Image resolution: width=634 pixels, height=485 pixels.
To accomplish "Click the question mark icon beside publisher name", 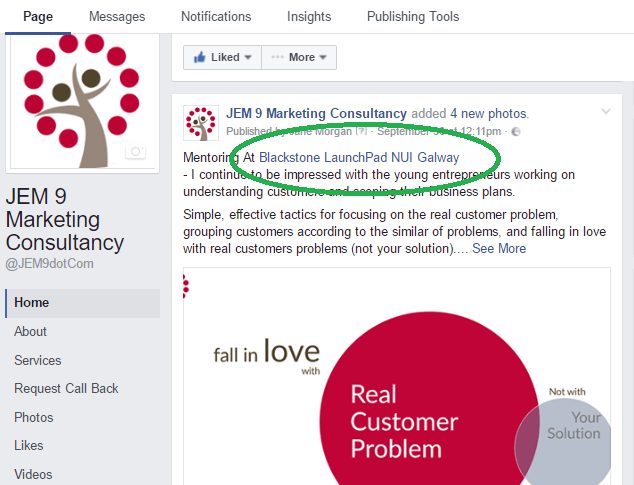I will click(361, 131).
